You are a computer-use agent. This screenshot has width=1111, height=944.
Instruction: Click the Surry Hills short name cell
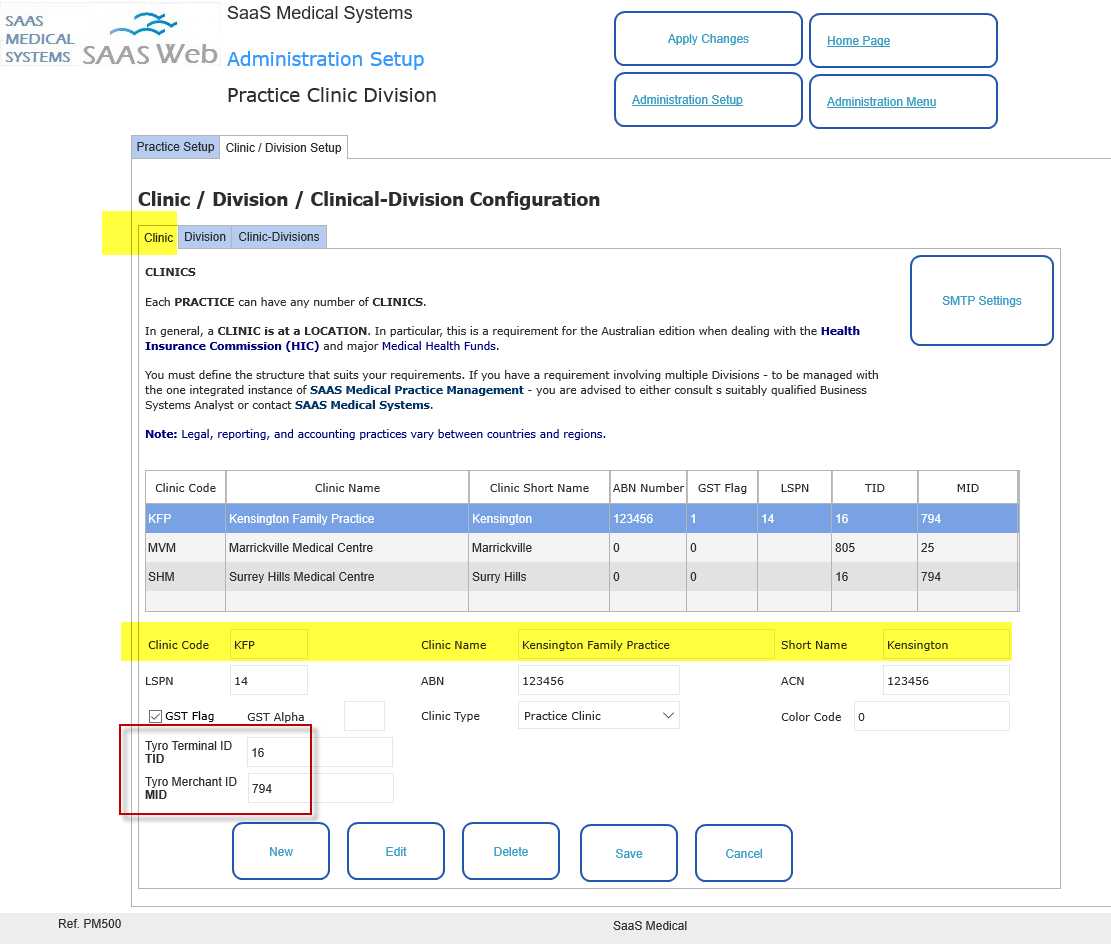point(539,577)
